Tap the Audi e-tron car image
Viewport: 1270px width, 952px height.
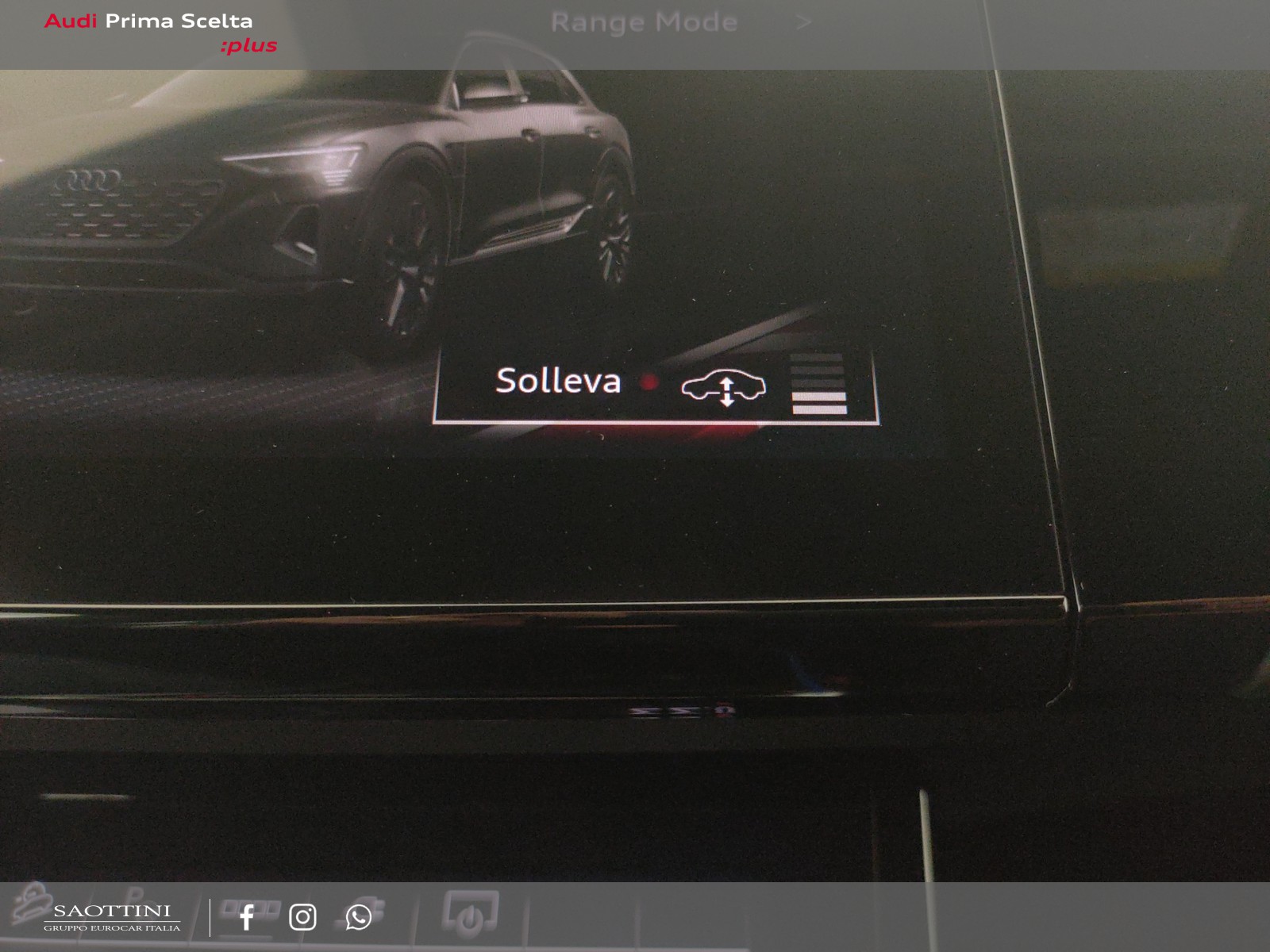click(317, 198)
